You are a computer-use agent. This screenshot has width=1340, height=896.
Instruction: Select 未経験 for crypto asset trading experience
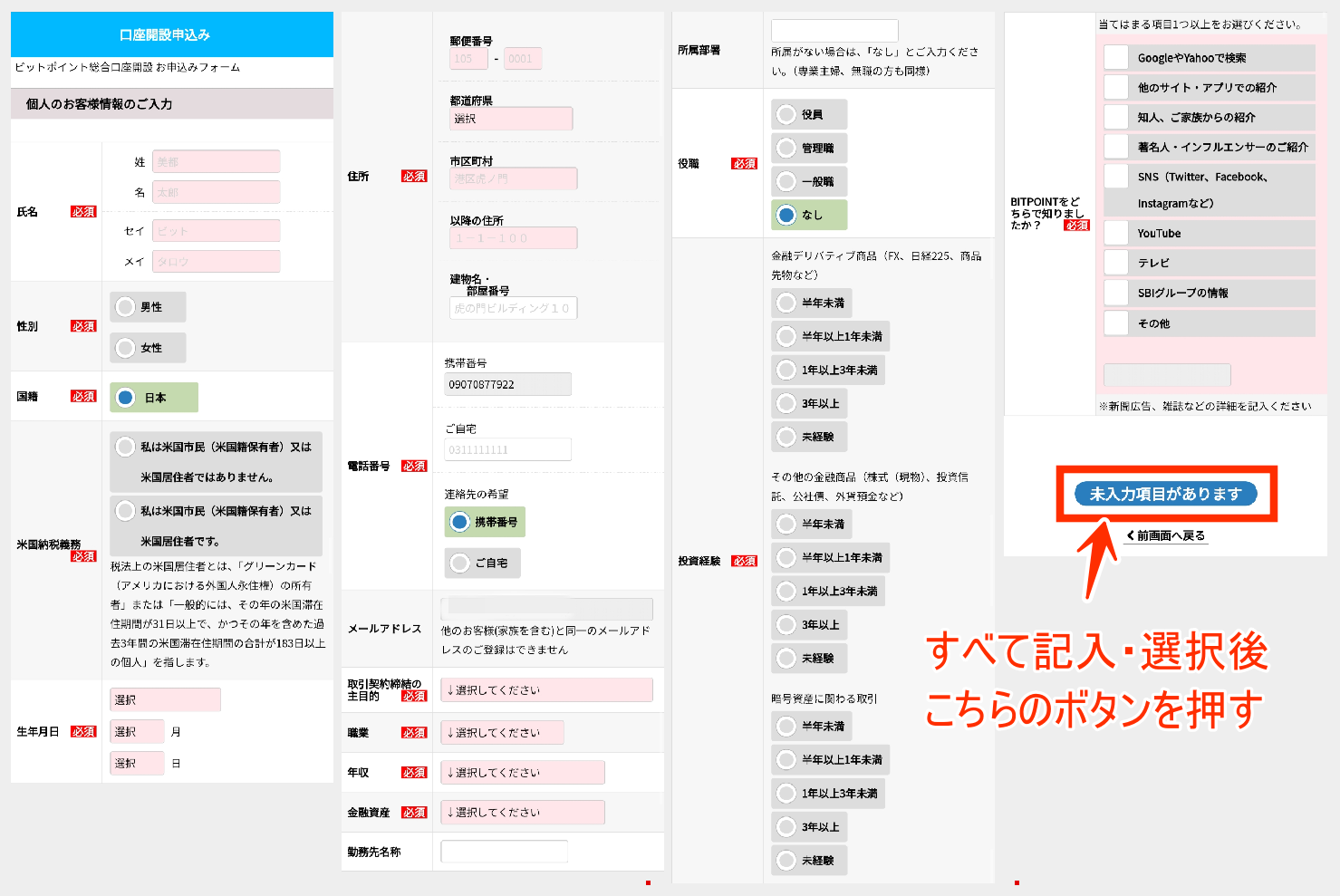(785, 860)
